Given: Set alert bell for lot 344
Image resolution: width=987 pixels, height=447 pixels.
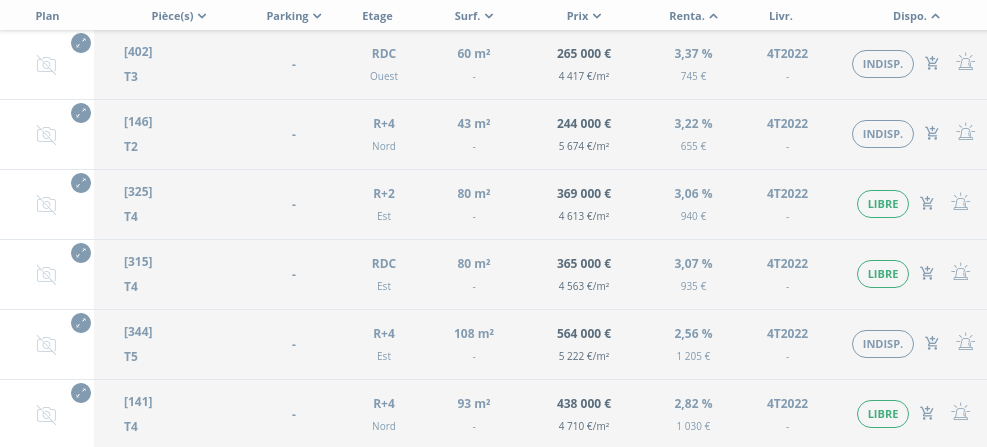Looking at the screenshot, I should tap(965, 342).
